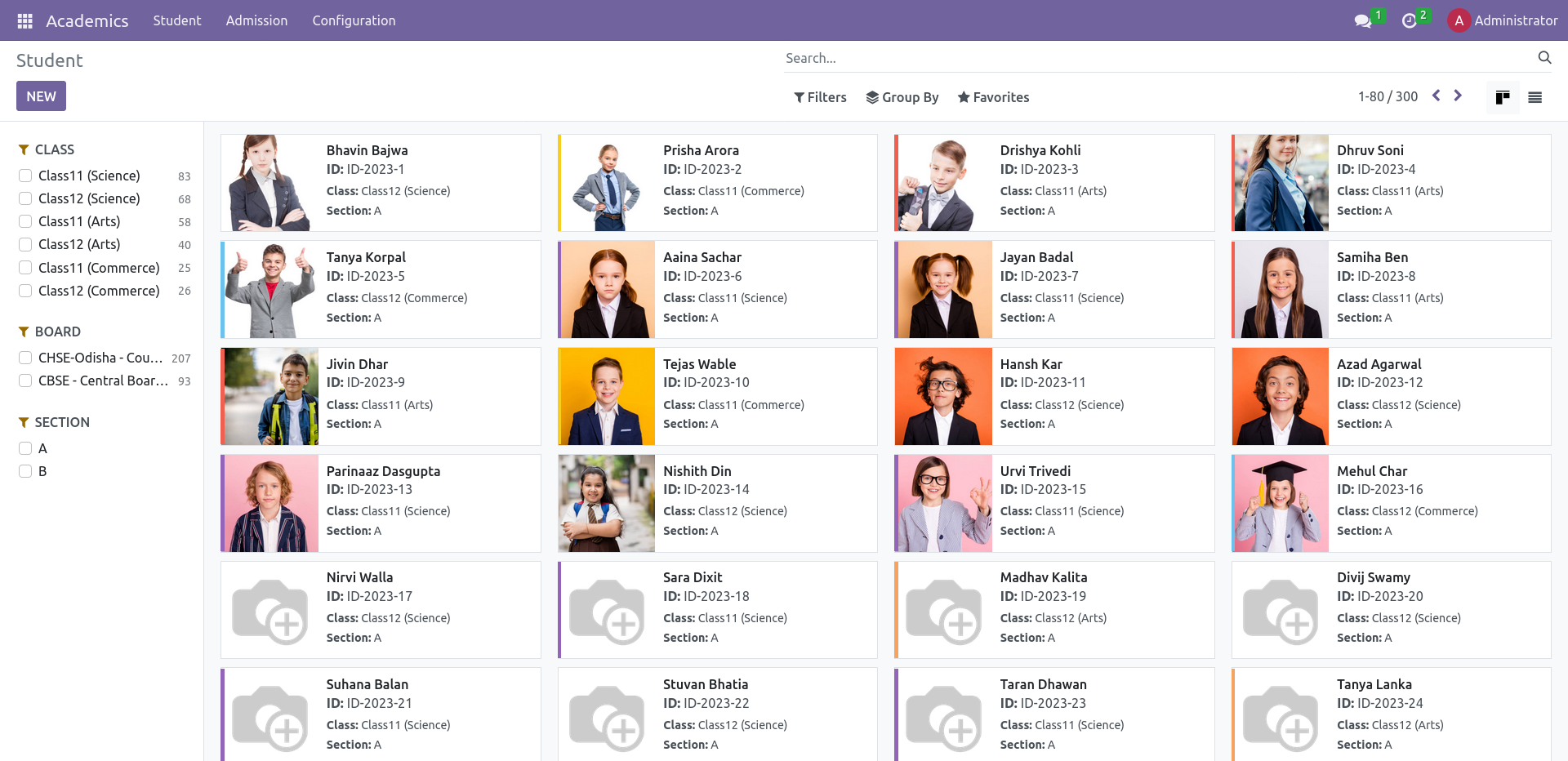Switch to list view
Screen dimensions: 1568x761
pyautogui.click(x=1535, y=96)
